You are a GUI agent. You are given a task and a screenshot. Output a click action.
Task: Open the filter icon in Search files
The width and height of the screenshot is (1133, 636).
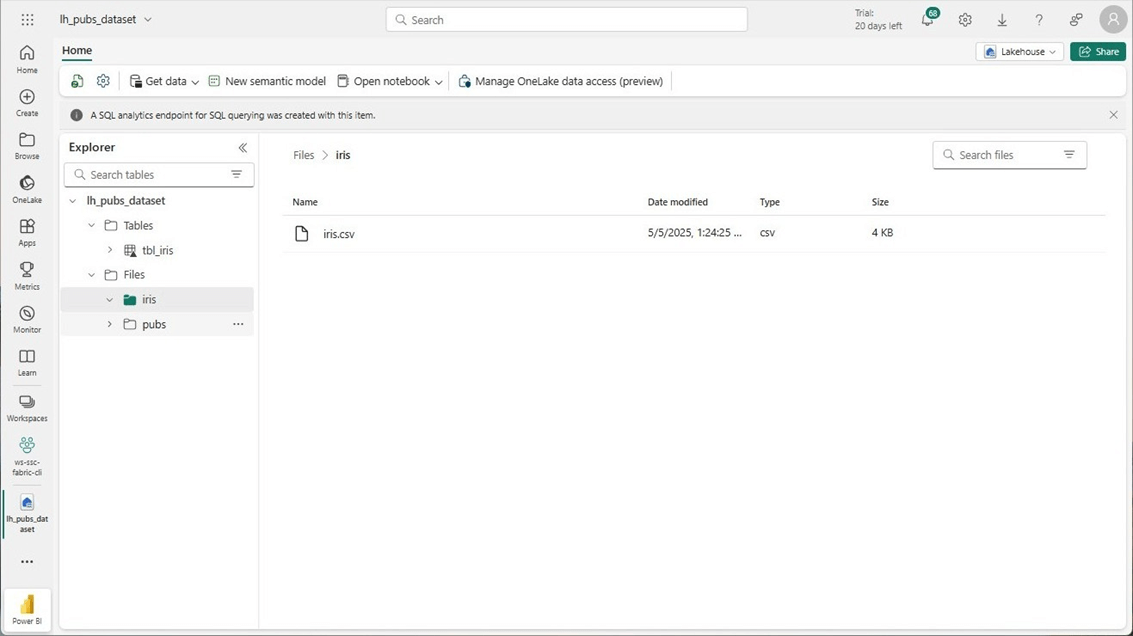[1069, 155]
